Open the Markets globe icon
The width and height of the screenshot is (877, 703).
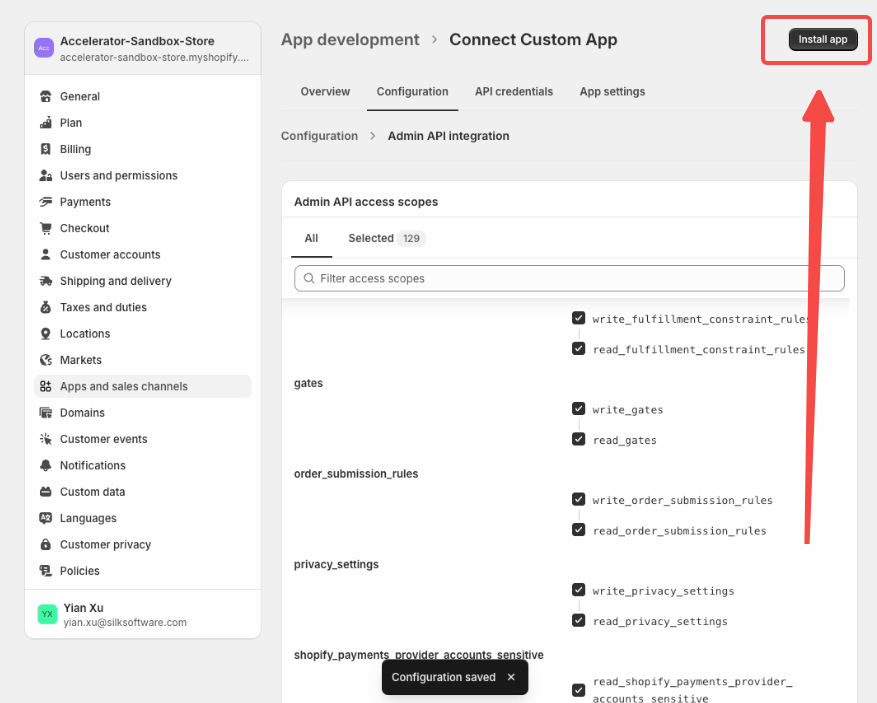[x=46, y=360]
